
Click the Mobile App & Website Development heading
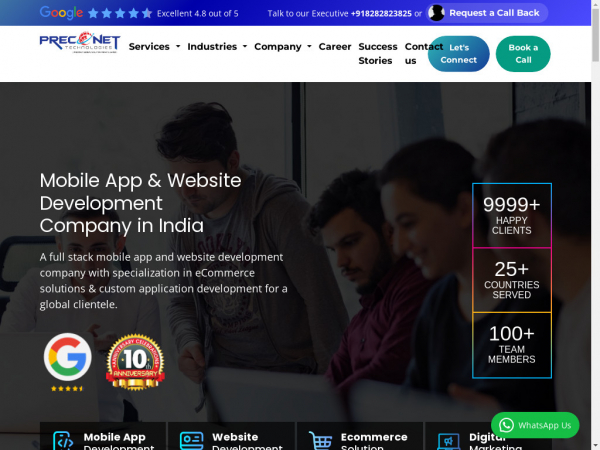pyautogui.click(x=140, y=203)
